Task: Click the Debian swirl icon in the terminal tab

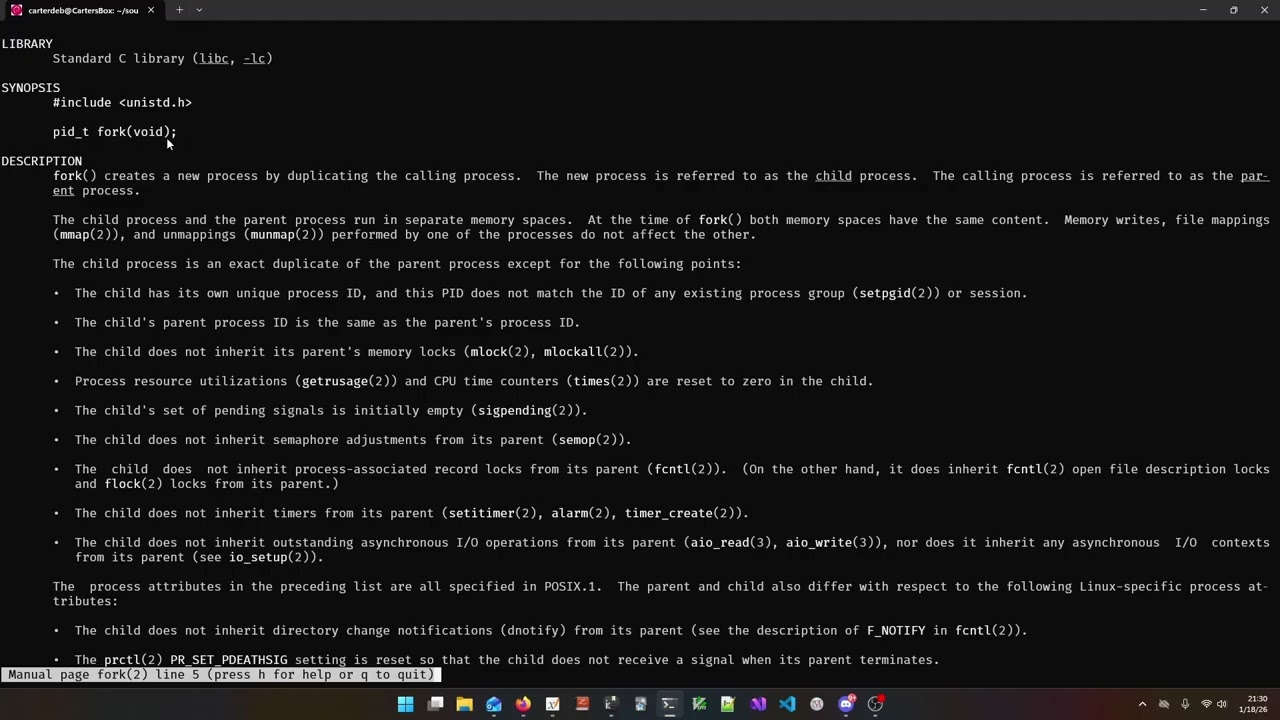Action: point(16,10)
